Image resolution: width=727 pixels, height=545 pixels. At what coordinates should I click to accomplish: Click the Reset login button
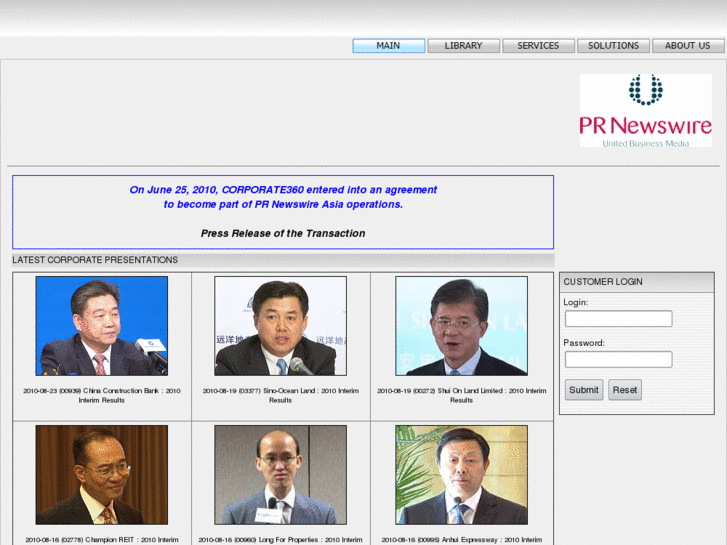click(625, 390)
